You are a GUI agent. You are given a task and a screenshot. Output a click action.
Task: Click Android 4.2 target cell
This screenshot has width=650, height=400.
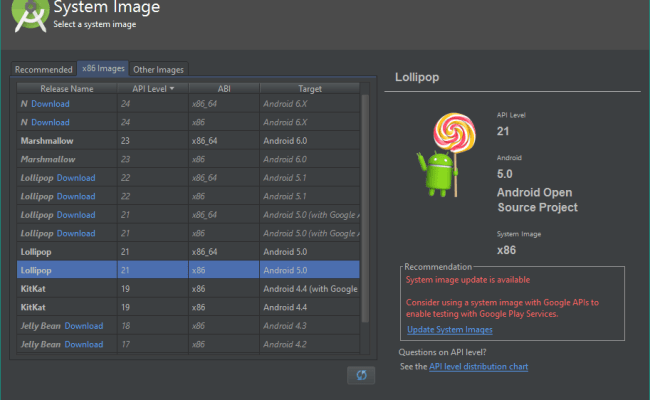[x=285, y=344]
